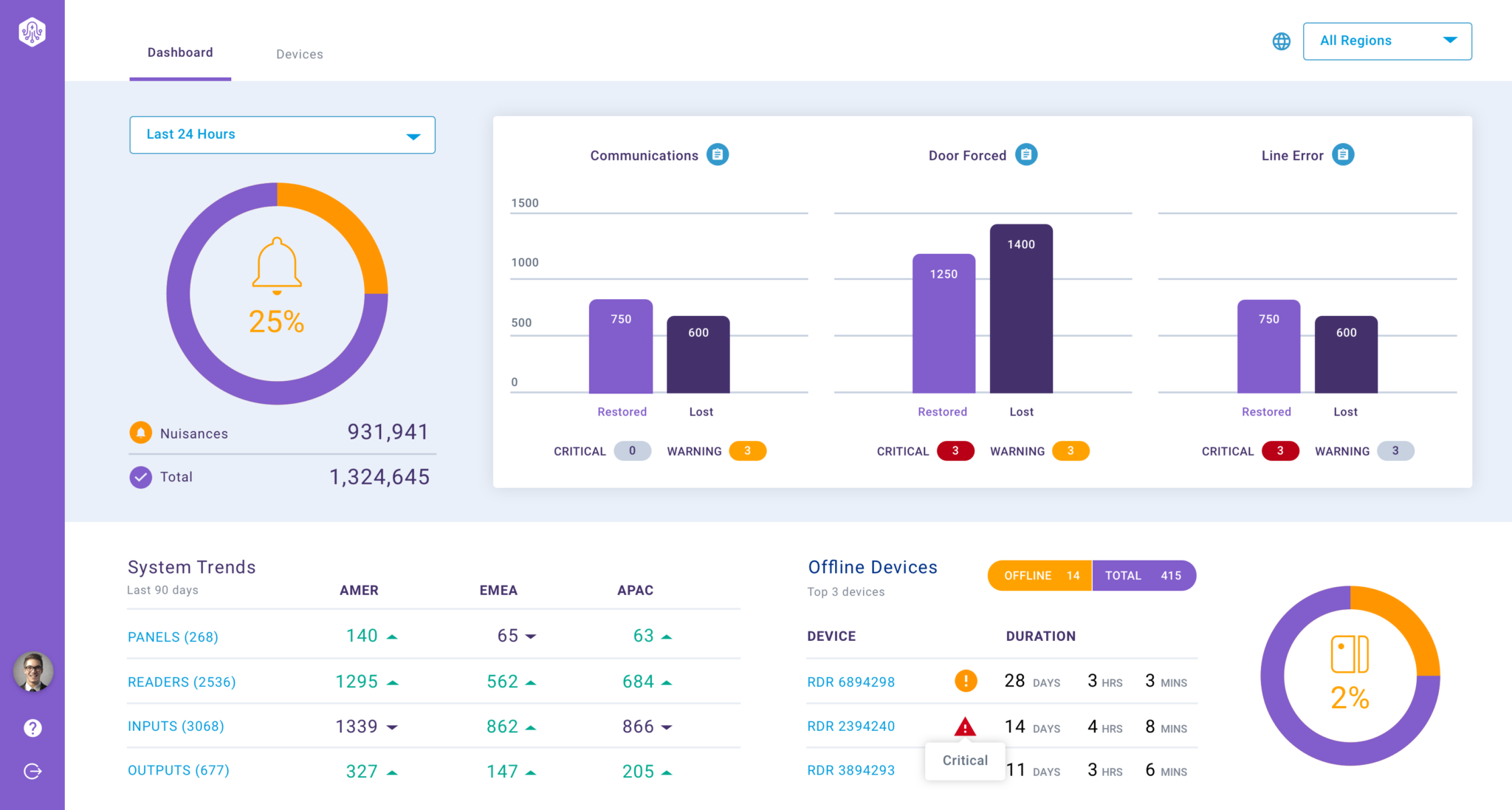
Task: Click the Total count 1,324,645
Action: tap(379, 477)
